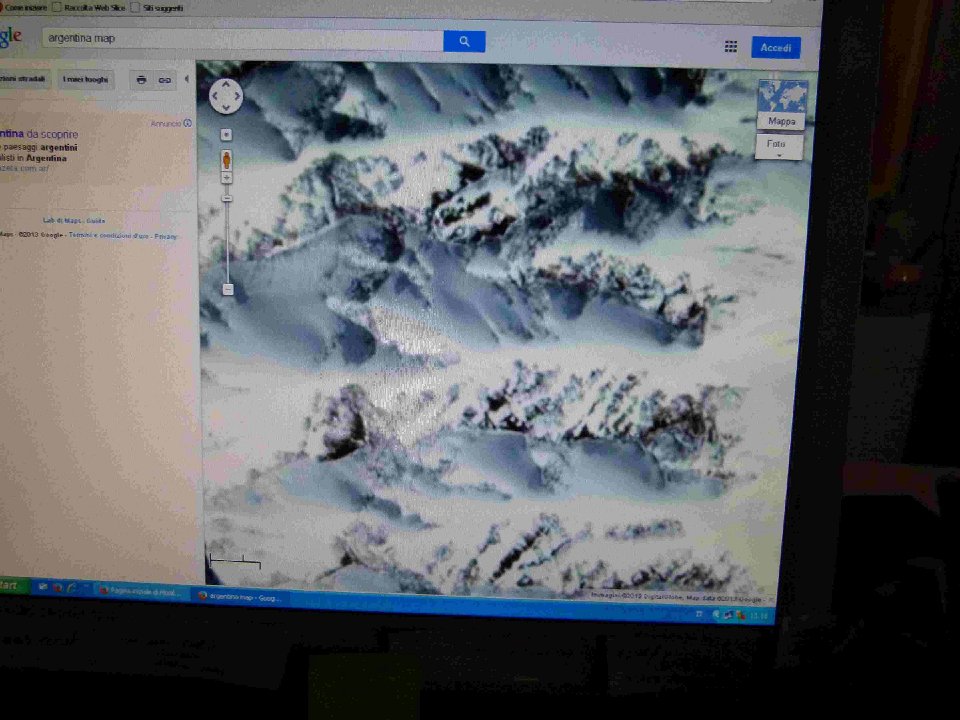Click the Google logo

coord(11,37)
